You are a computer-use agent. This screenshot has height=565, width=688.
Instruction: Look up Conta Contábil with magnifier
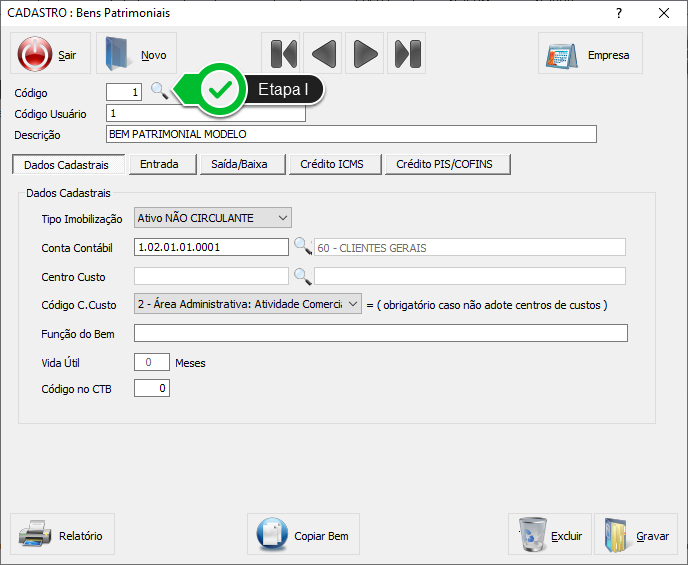coord(301,247)
